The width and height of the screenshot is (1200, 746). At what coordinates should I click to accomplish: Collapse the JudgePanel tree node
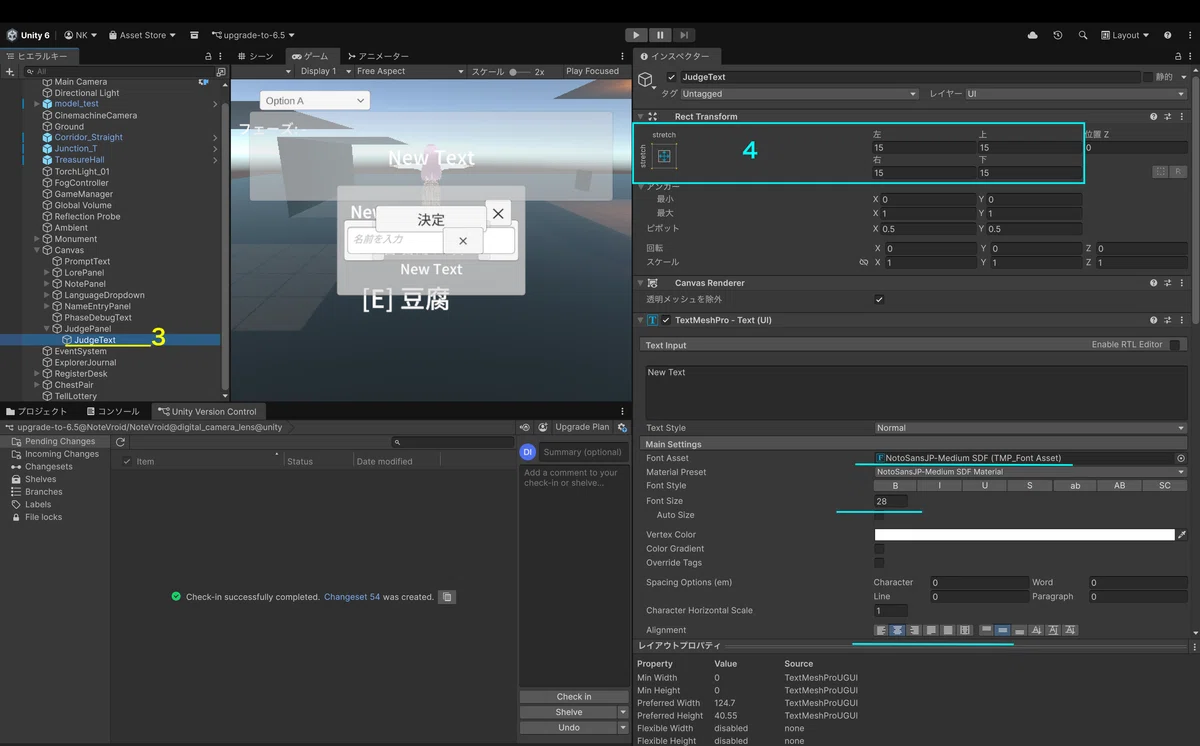(47, 329)
